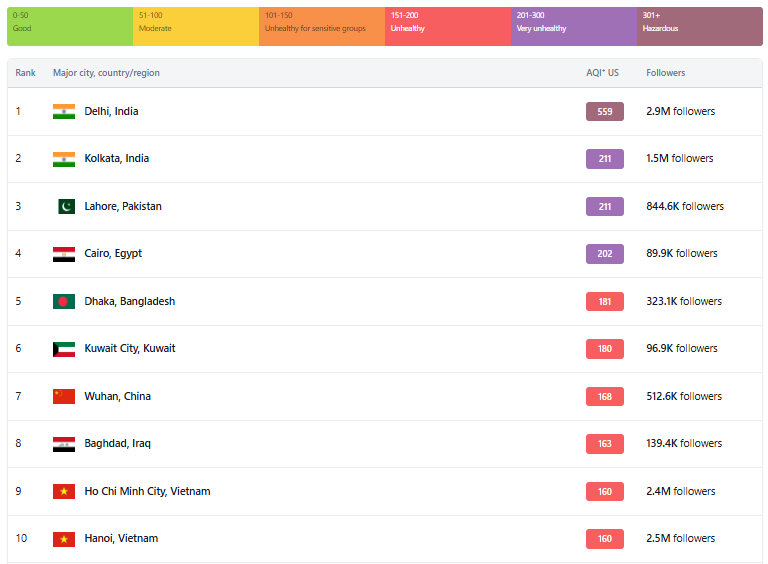The image size is (768, 564).
Task: Click the AQI* US column header
Action: [x=602, y=73]
